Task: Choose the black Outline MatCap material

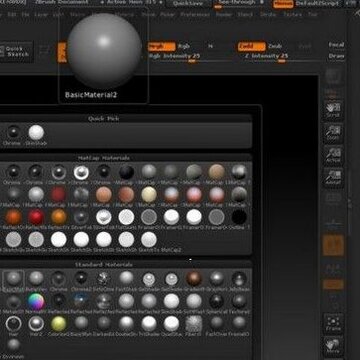Action: [239, 217]
